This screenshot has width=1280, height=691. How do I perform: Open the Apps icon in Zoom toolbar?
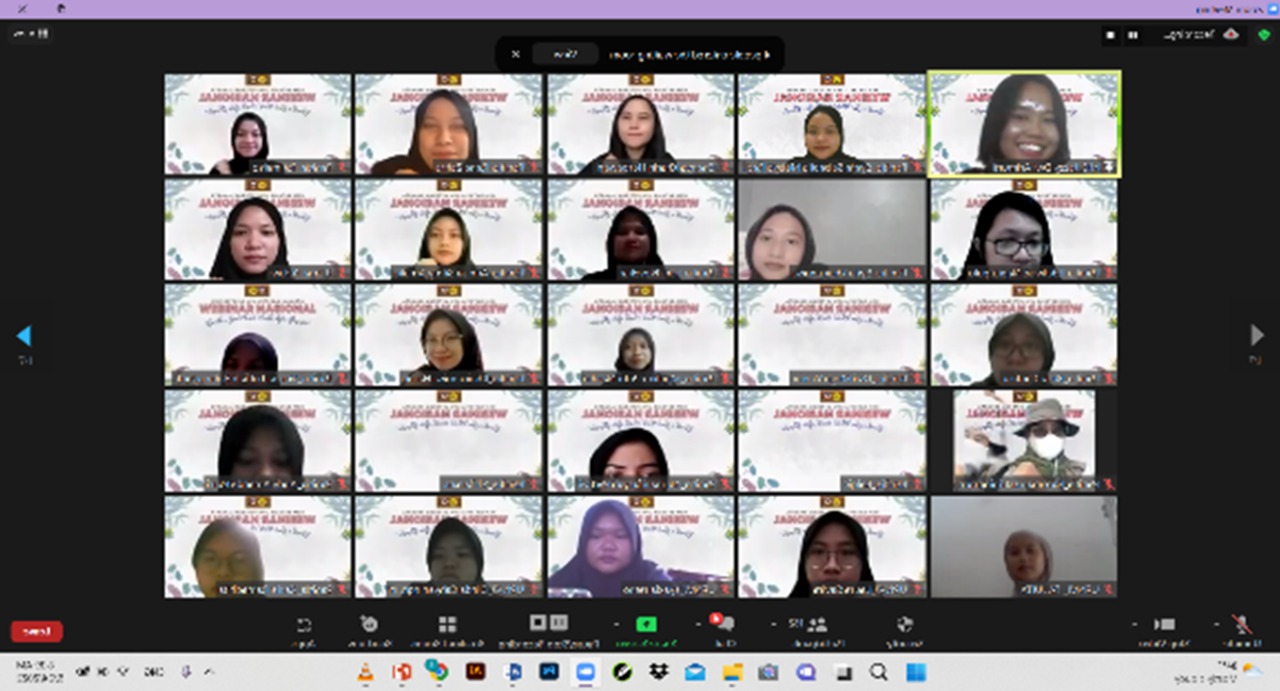click(x=304, y=624)
